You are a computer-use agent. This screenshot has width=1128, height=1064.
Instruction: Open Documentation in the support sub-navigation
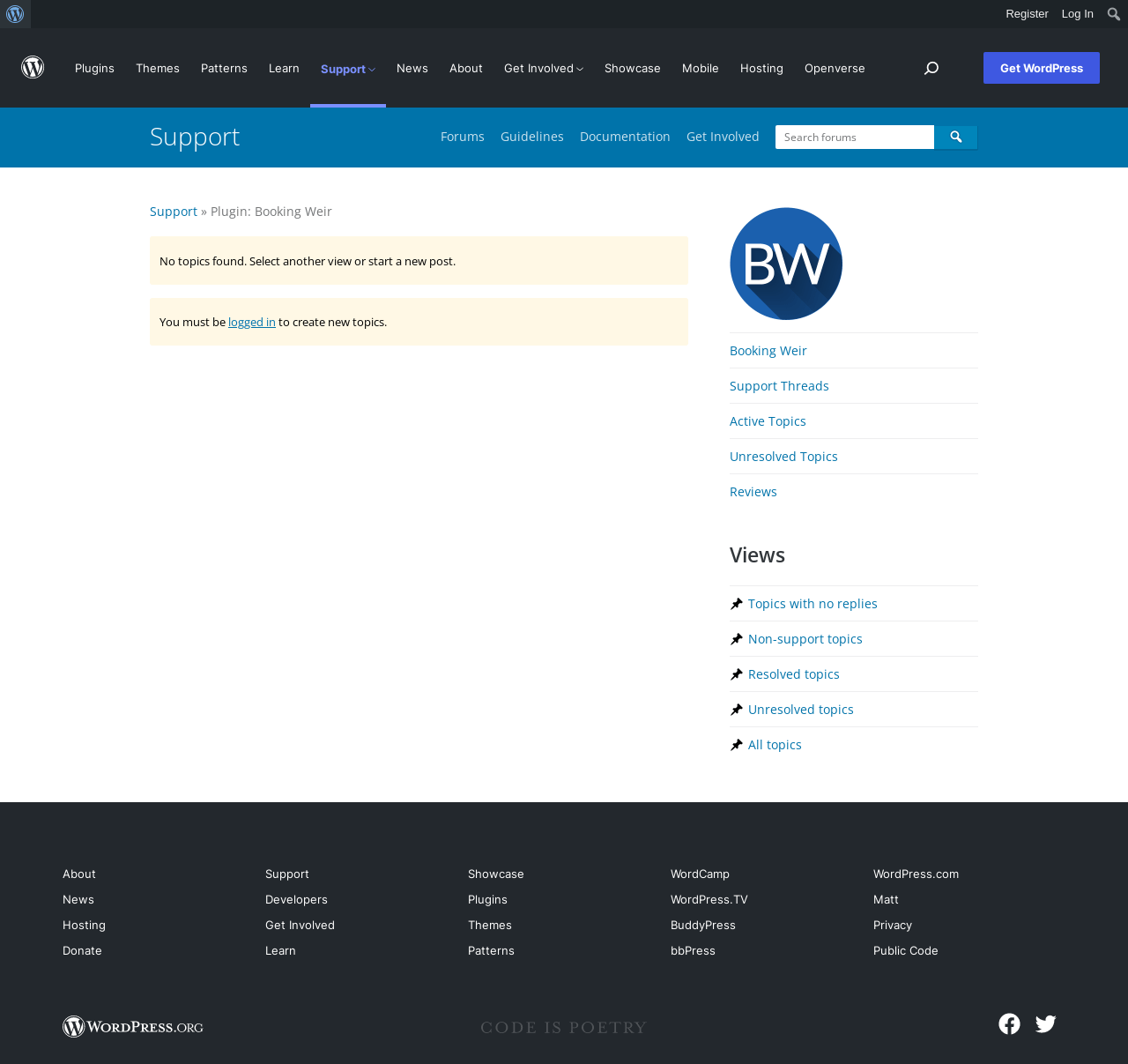pos(625,137)
